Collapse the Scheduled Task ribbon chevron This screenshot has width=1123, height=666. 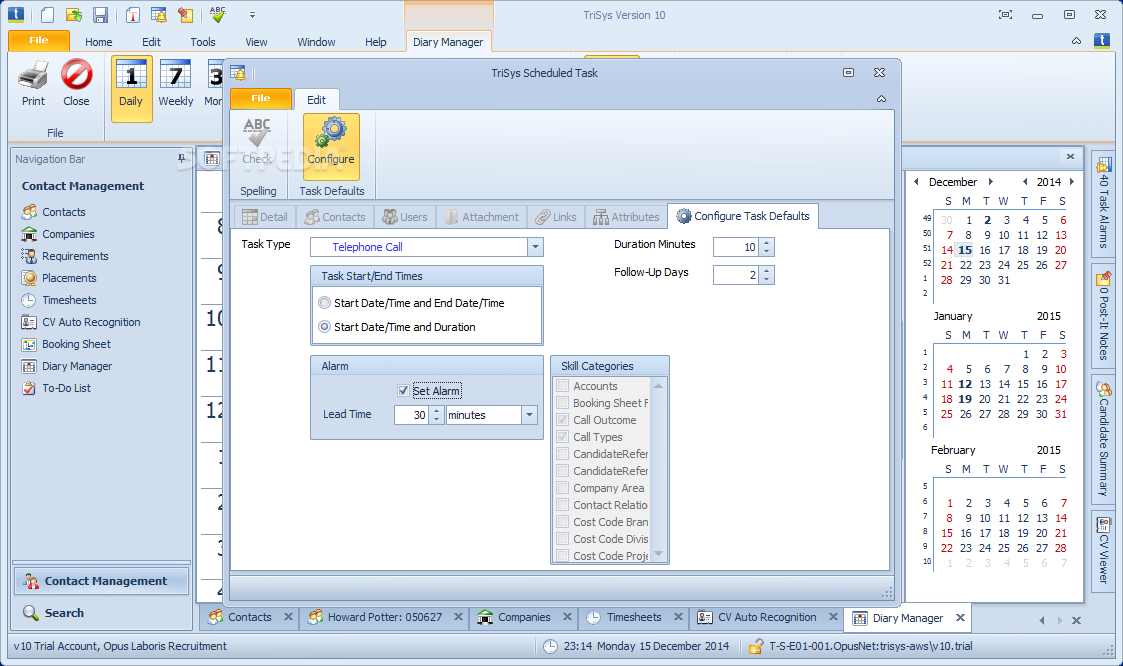pos(882,99)
